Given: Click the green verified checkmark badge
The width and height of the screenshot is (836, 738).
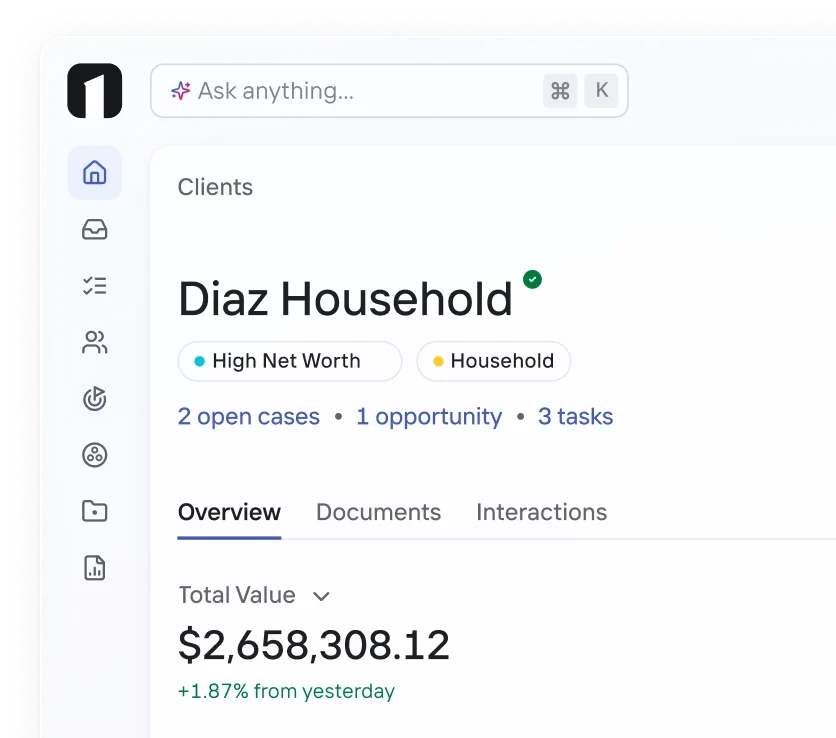Looking at the screenshot, I should pos(532,279).
